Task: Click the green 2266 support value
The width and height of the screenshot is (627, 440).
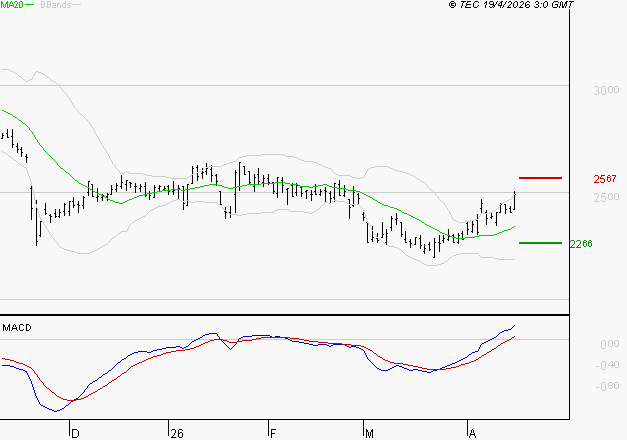Action: [x=581, y=244]
